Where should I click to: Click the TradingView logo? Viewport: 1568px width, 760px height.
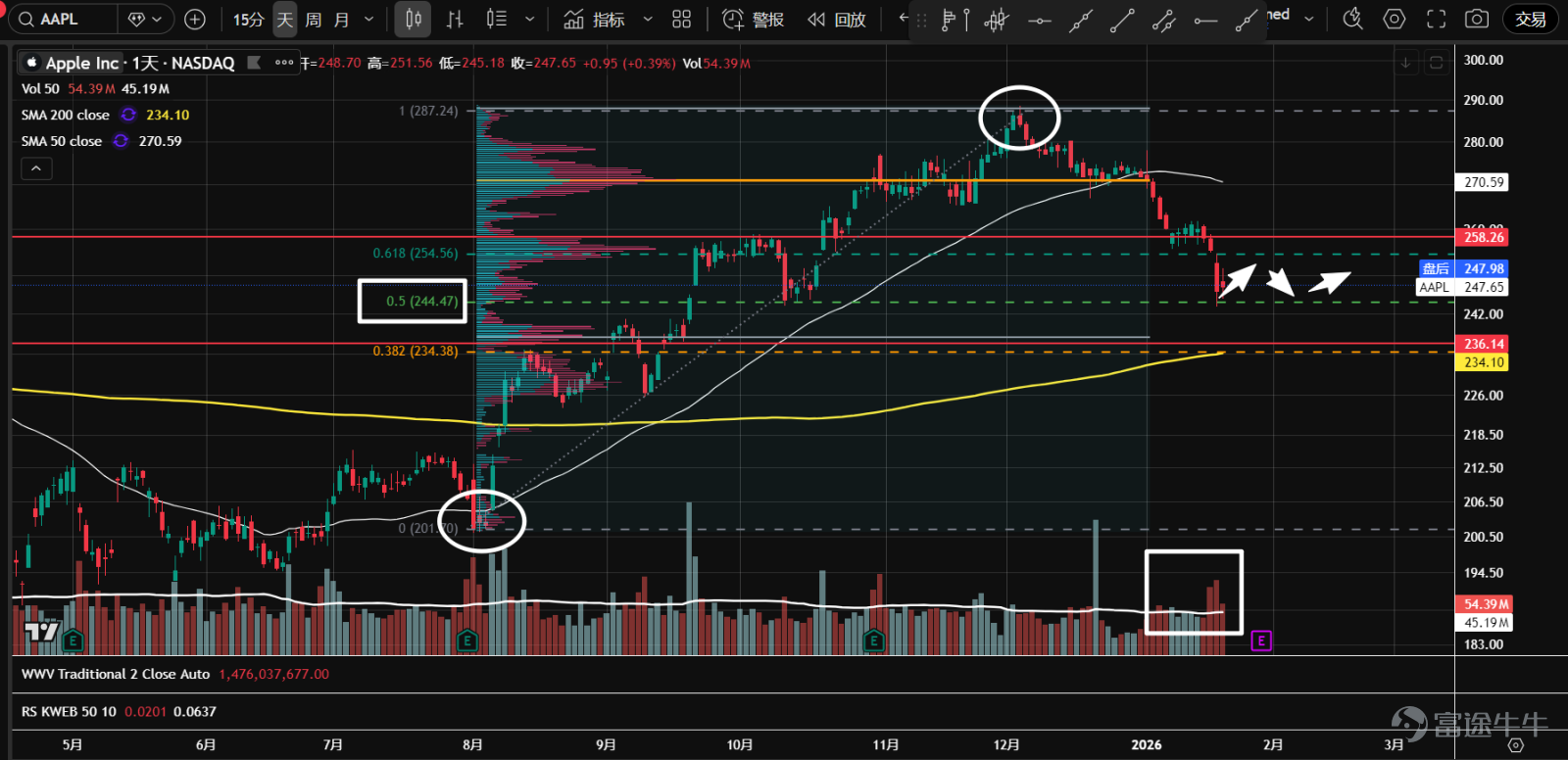pos(41,632)
